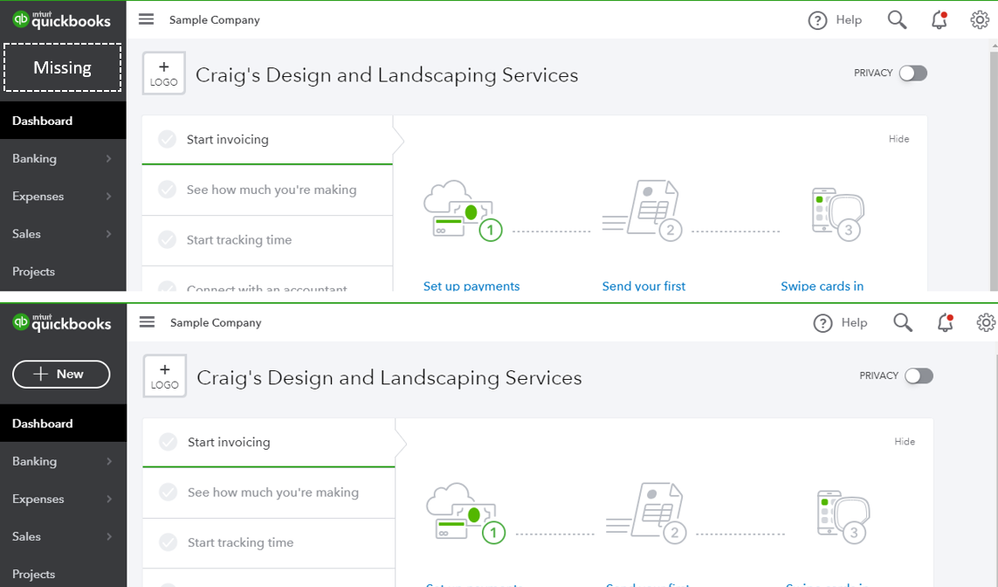The height and width of the screenshot is (587, 998).
Task: Open hamburger menu in lower screenshot
Action: [147, 322]
